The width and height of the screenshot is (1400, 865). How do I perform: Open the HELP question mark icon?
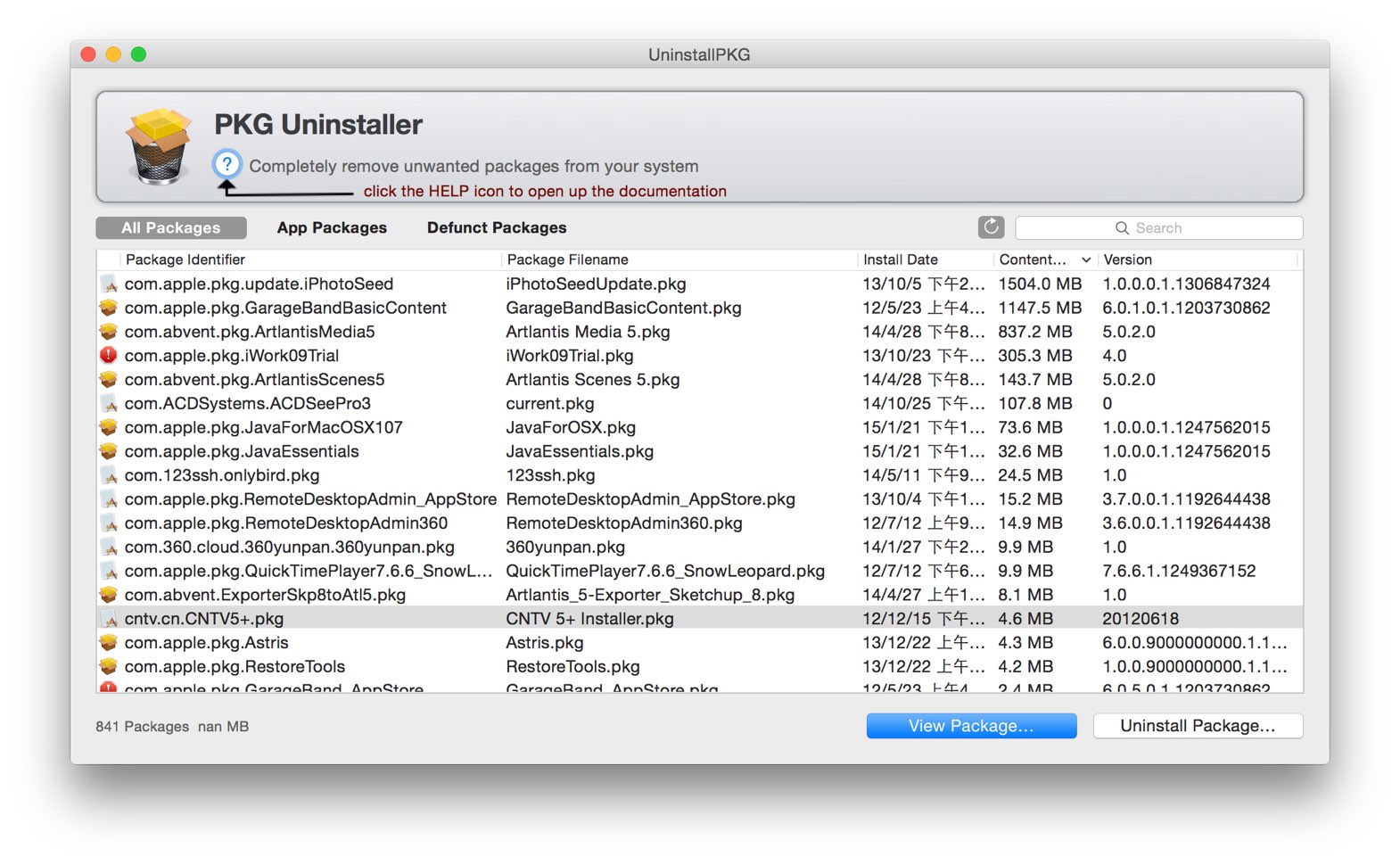227,164
